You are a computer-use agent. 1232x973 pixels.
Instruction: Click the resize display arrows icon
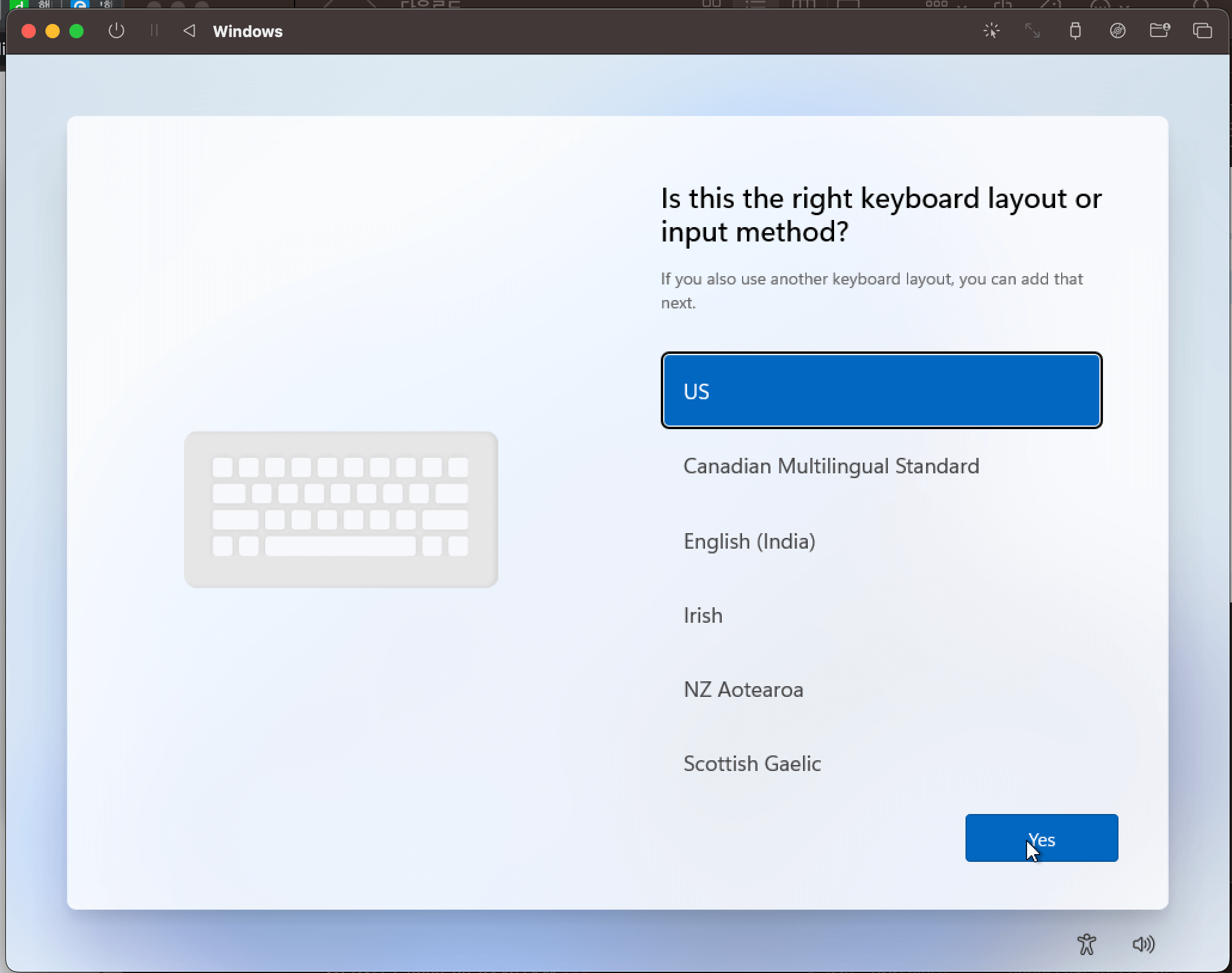[1032, 30]
